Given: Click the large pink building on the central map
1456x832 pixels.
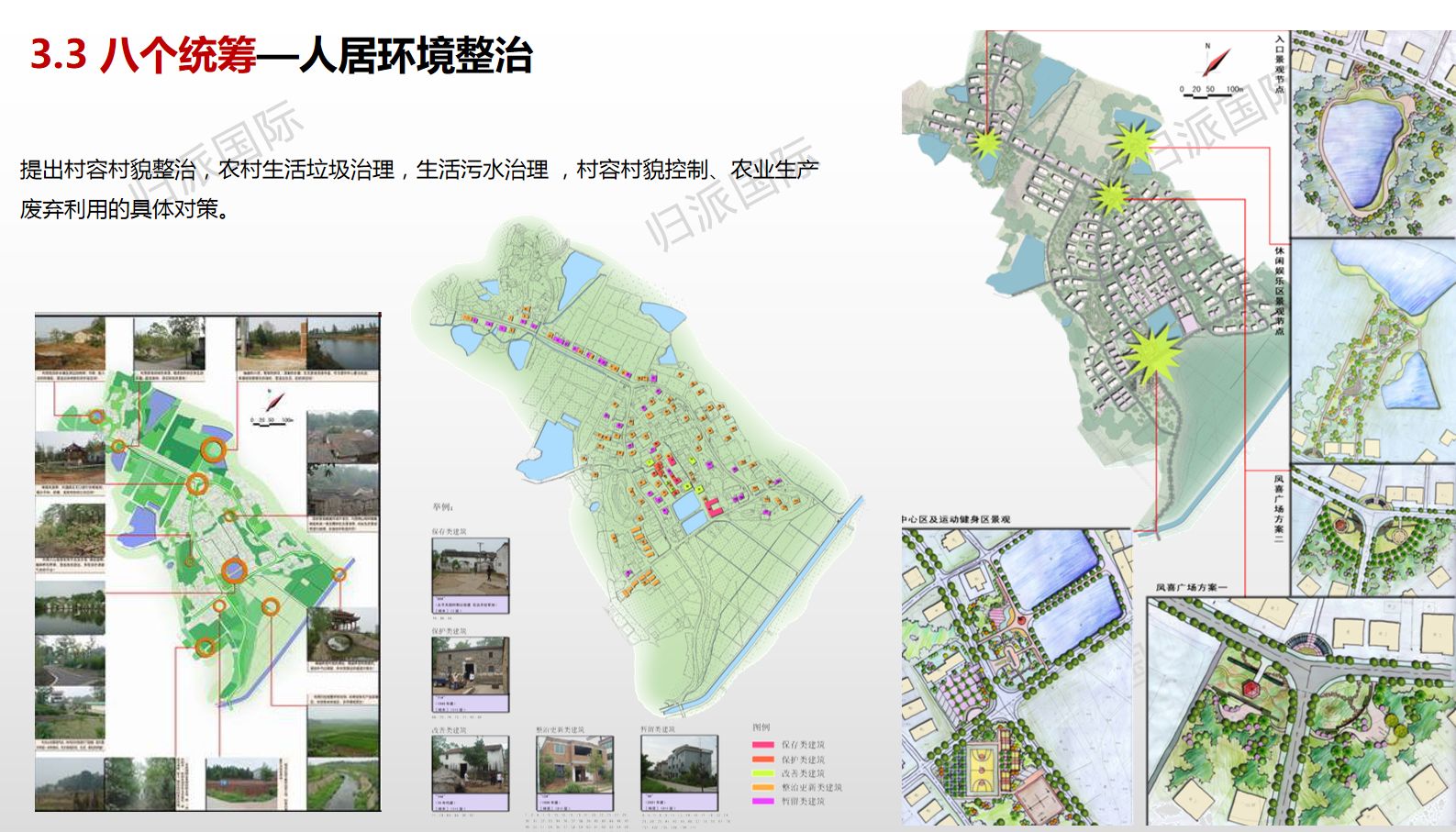Looking at the screenshot, I should [x=713, y=505].
